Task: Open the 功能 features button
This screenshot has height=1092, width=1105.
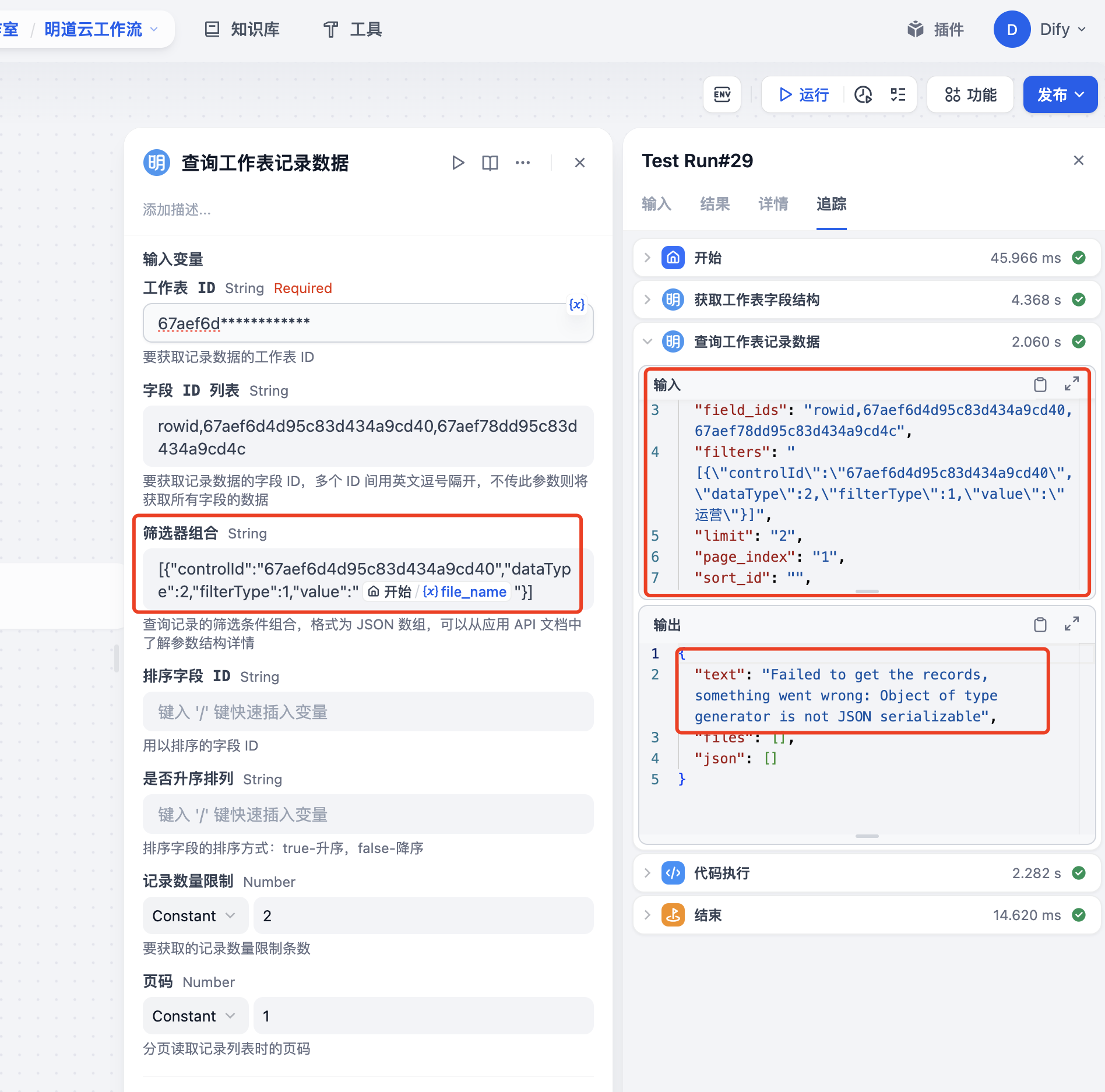Action: point(970,94)
